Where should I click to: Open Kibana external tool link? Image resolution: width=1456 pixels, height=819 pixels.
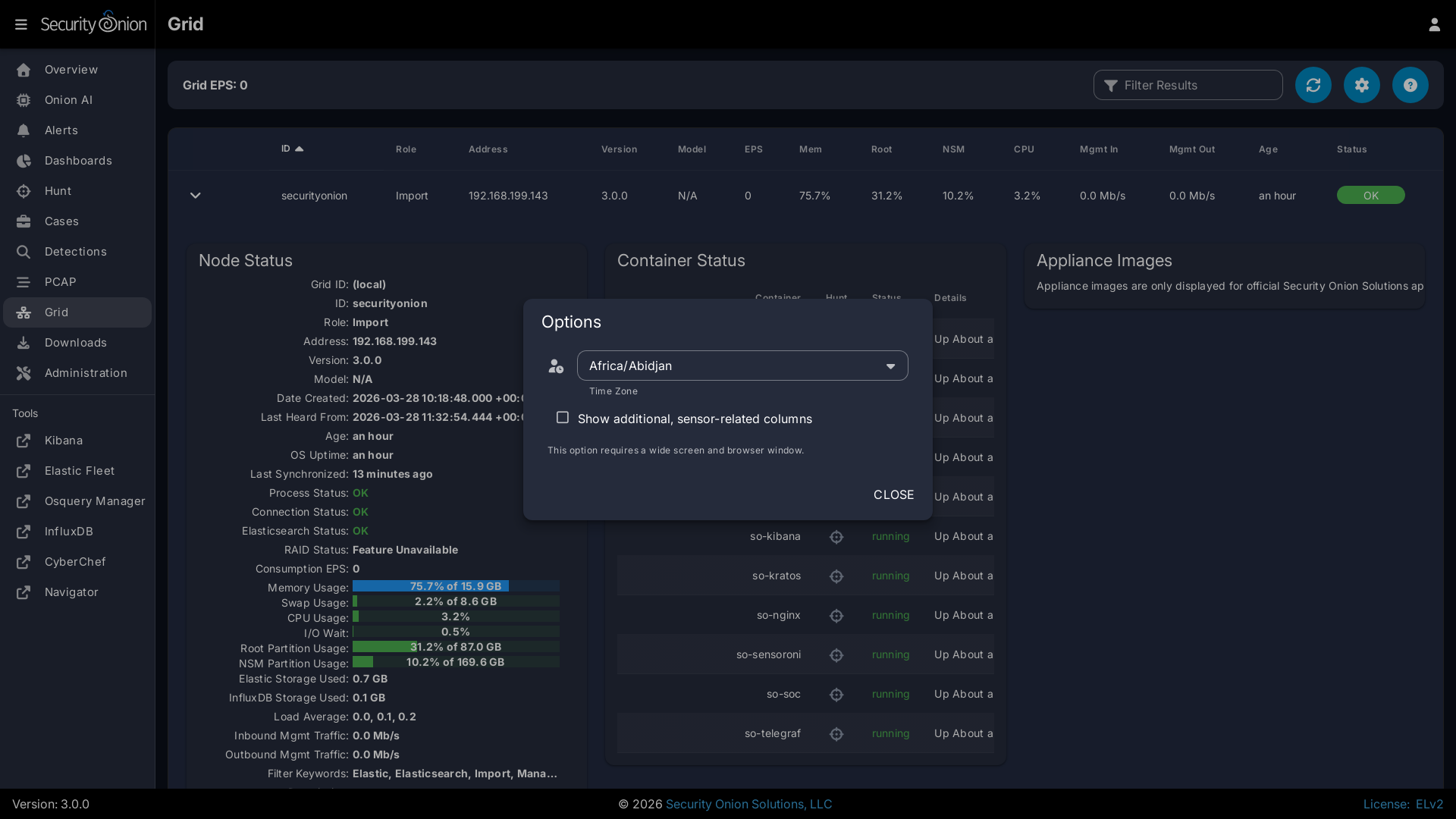[x=64, y=441]
